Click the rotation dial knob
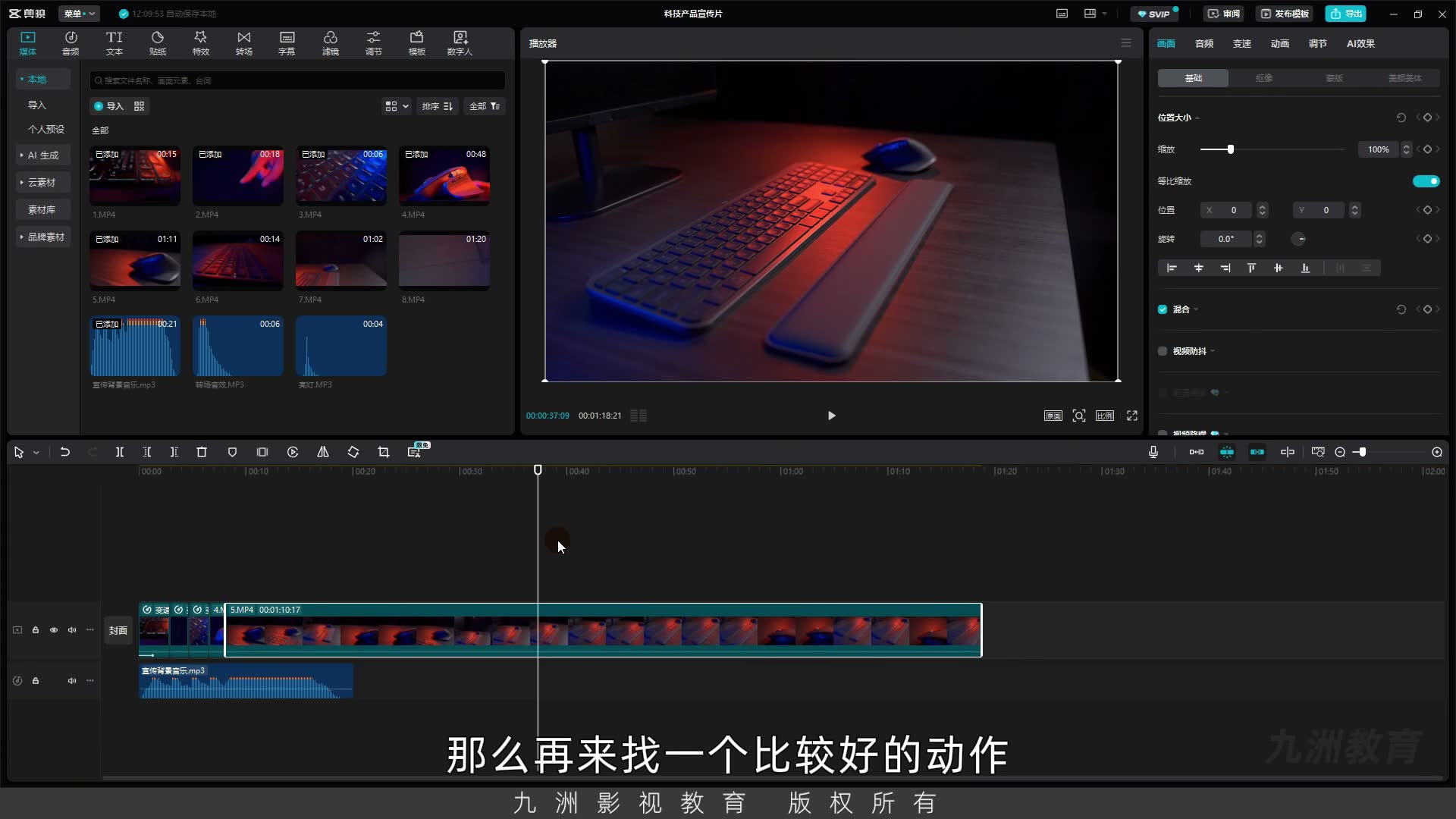Image resolution: width=1456 pixels, height=819 pixels. [1299, 239]
